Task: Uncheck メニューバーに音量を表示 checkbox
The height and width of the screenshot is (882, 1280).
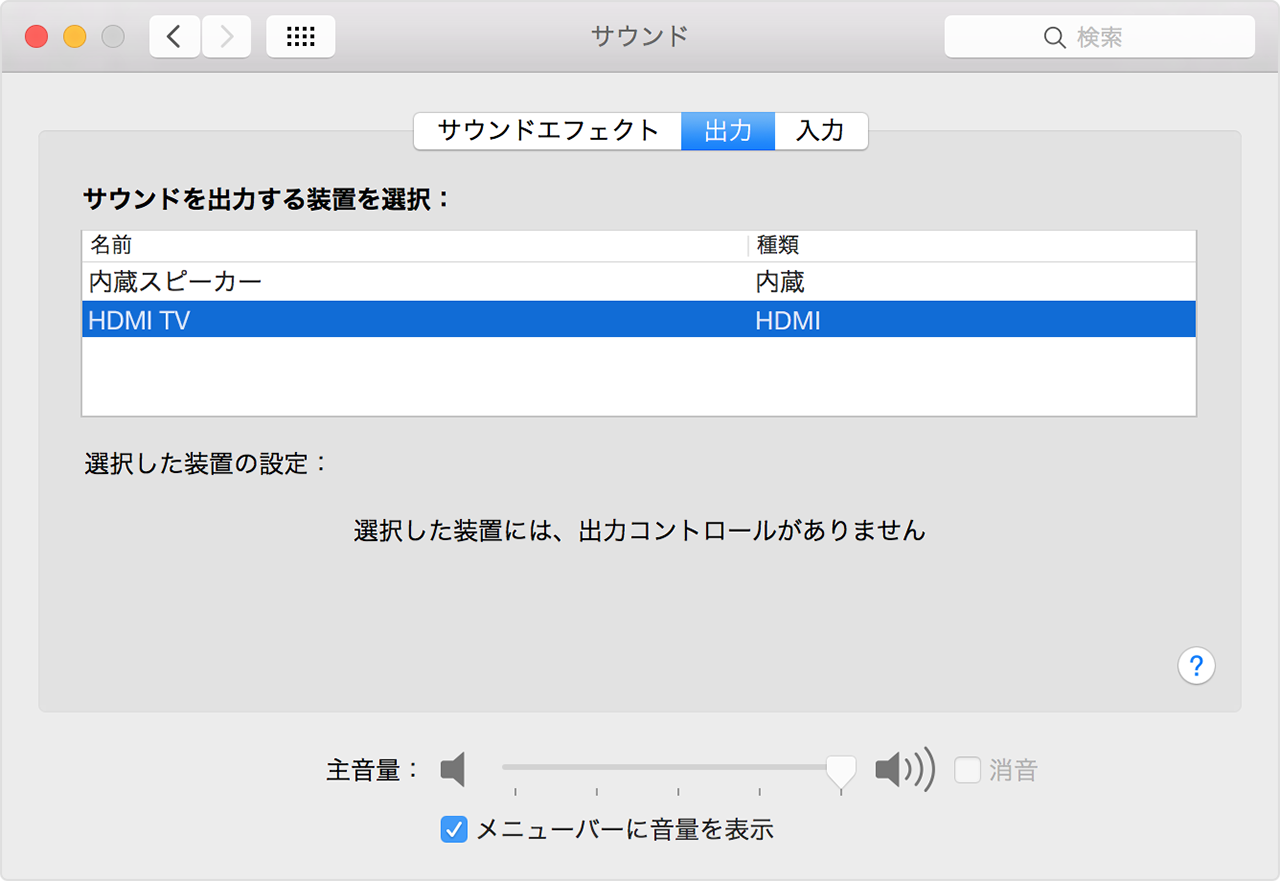Action: coord(454,829)
